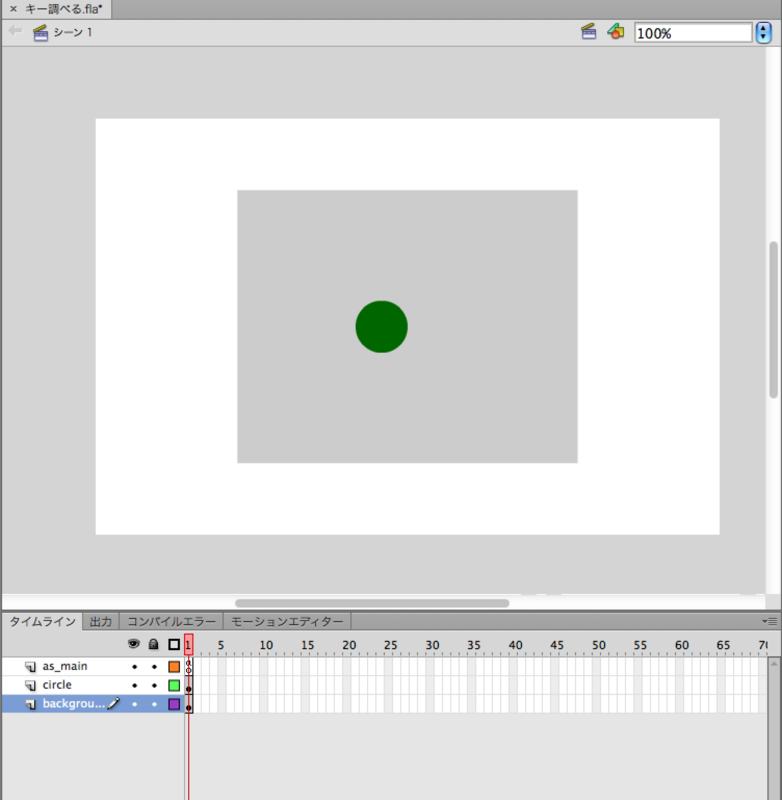Viewport: 782px width, 800px height.
Task: Click the as_main layer page icon
Action: pyautogui.click(x=31, y=667)
